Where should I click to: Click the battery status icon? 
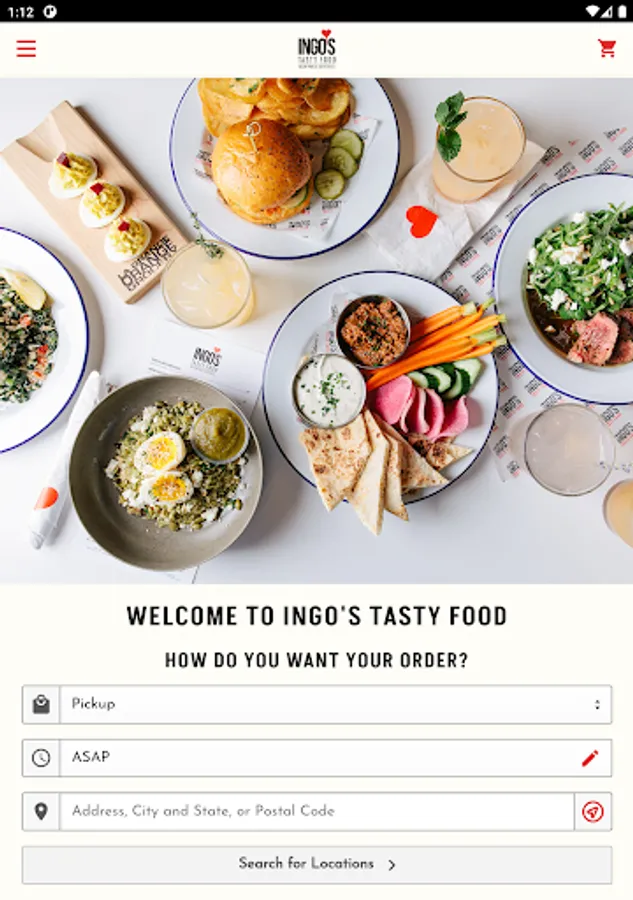click(622, 11)
